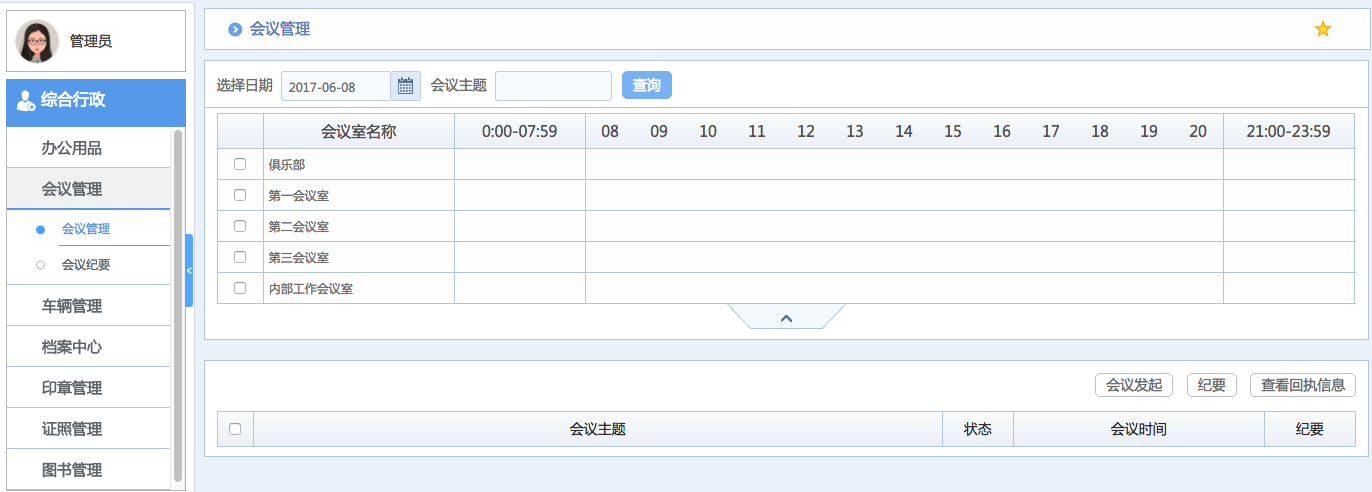
Task: Expand the 车辆管理 menu section
Action: (x=72, y=306)
